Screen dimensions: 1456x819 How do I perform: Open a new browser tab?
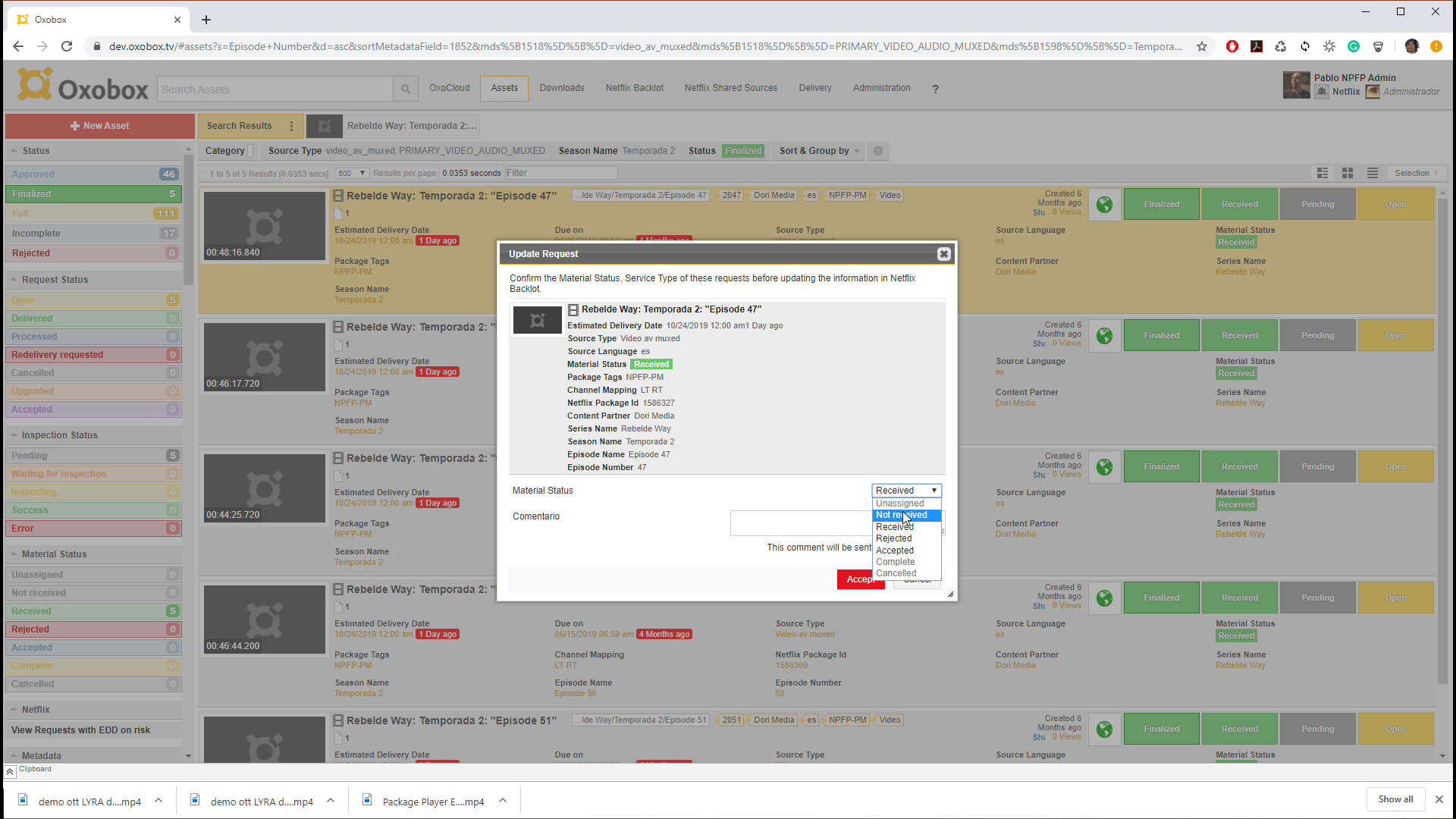(x=206, y=20)
